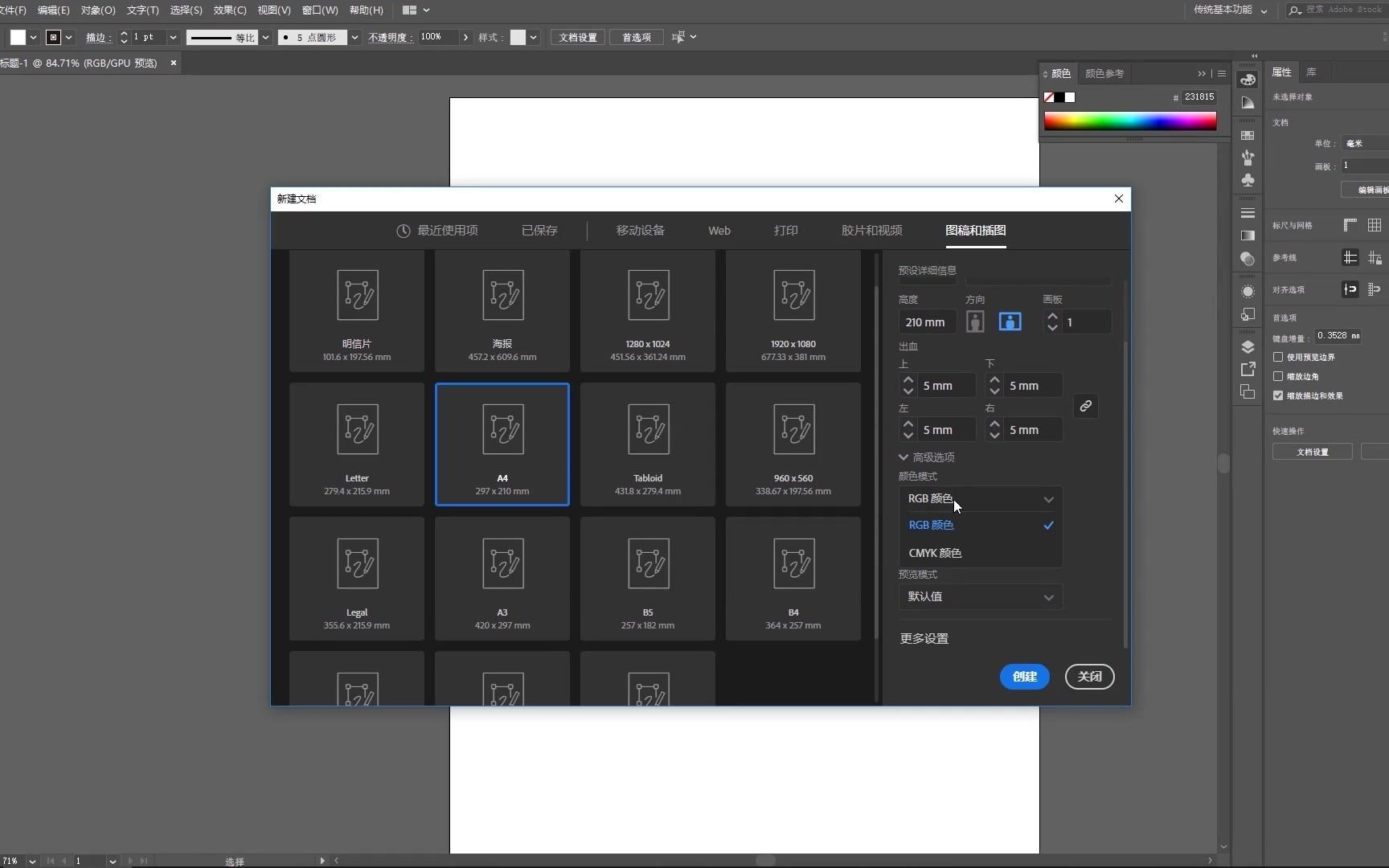Viewport: 1389px width, 868px height.
Task: Switch to 打印 tab
Action: click(786, 231)
